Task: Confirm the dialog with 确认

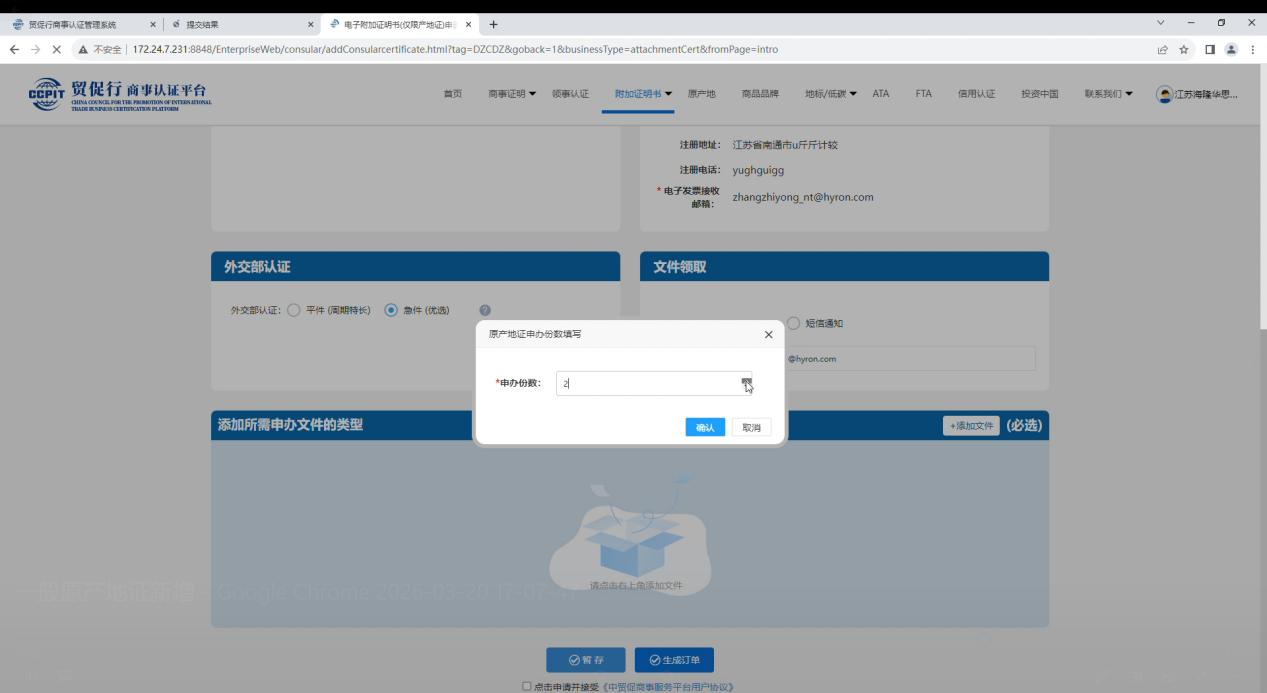Action: 705,428
